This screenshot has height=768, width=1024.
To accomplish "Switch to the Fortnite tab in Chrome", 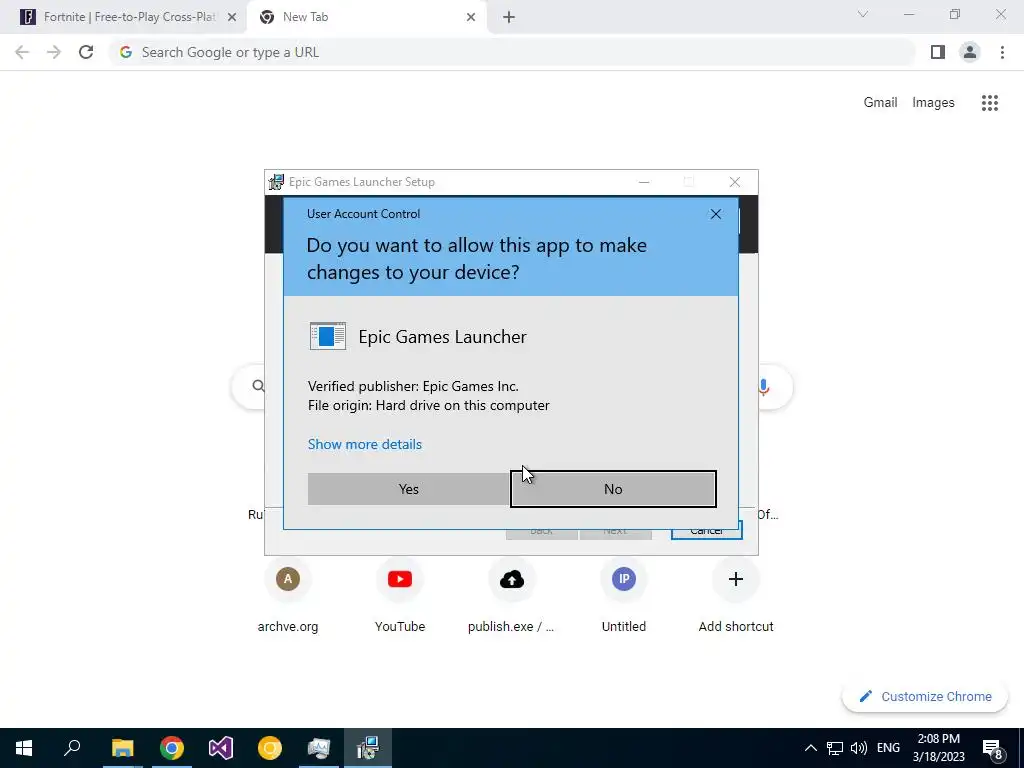I will [123, 17].
